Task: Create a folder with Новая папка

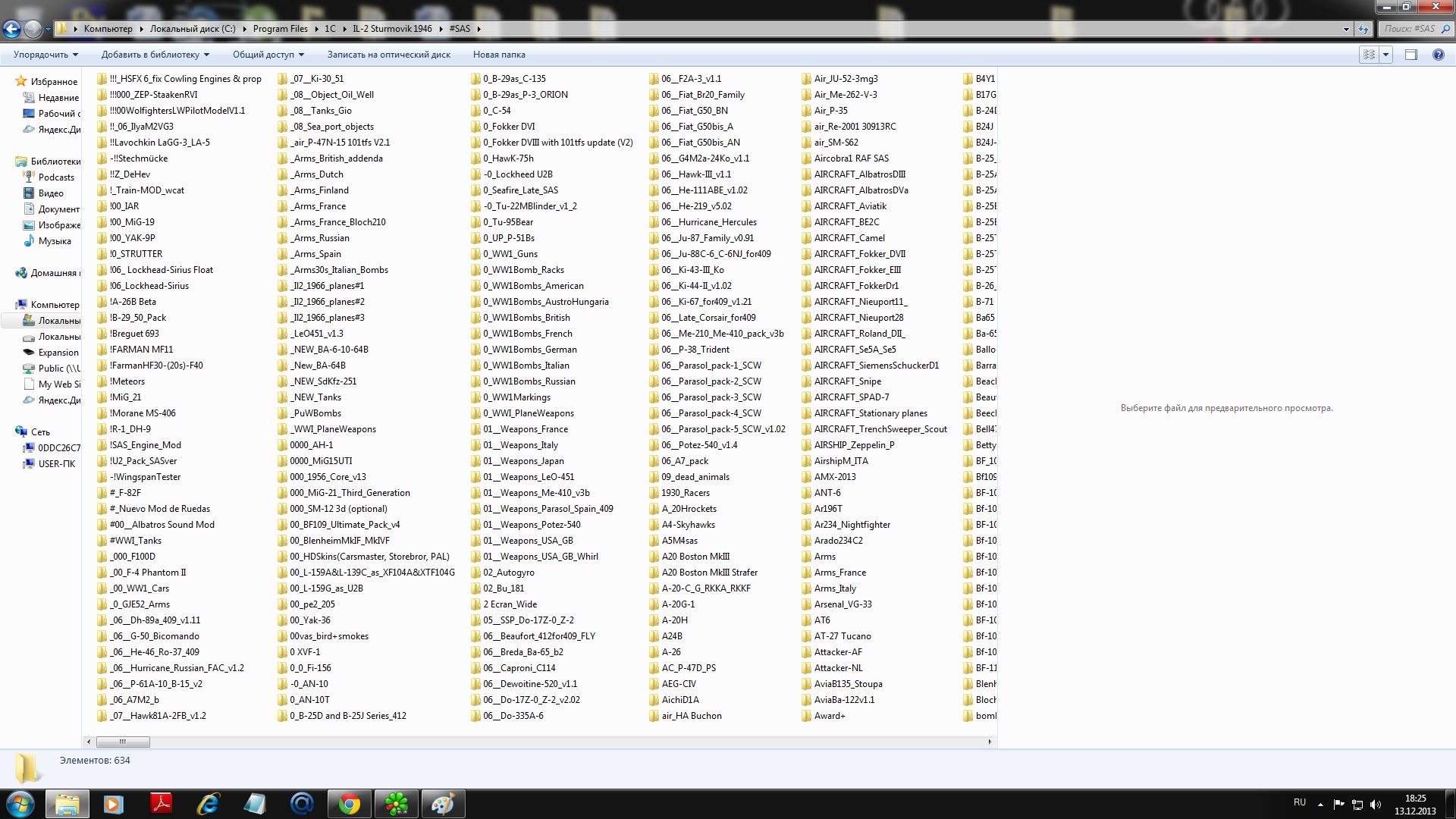Action: [499, 55]
